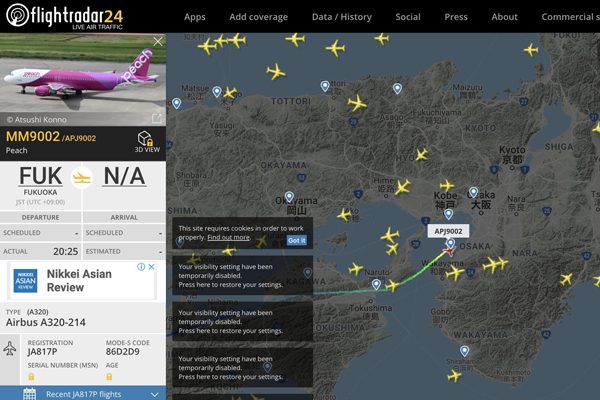Viewport: 600px width, 400px height.
Task: Restore visibility settings in top notification
Action: [243, 276]
